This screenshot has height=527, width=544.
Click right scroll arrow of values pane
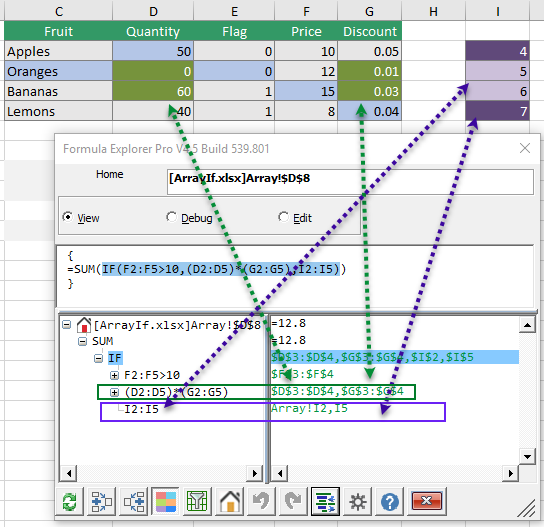(x=510, y=473)
